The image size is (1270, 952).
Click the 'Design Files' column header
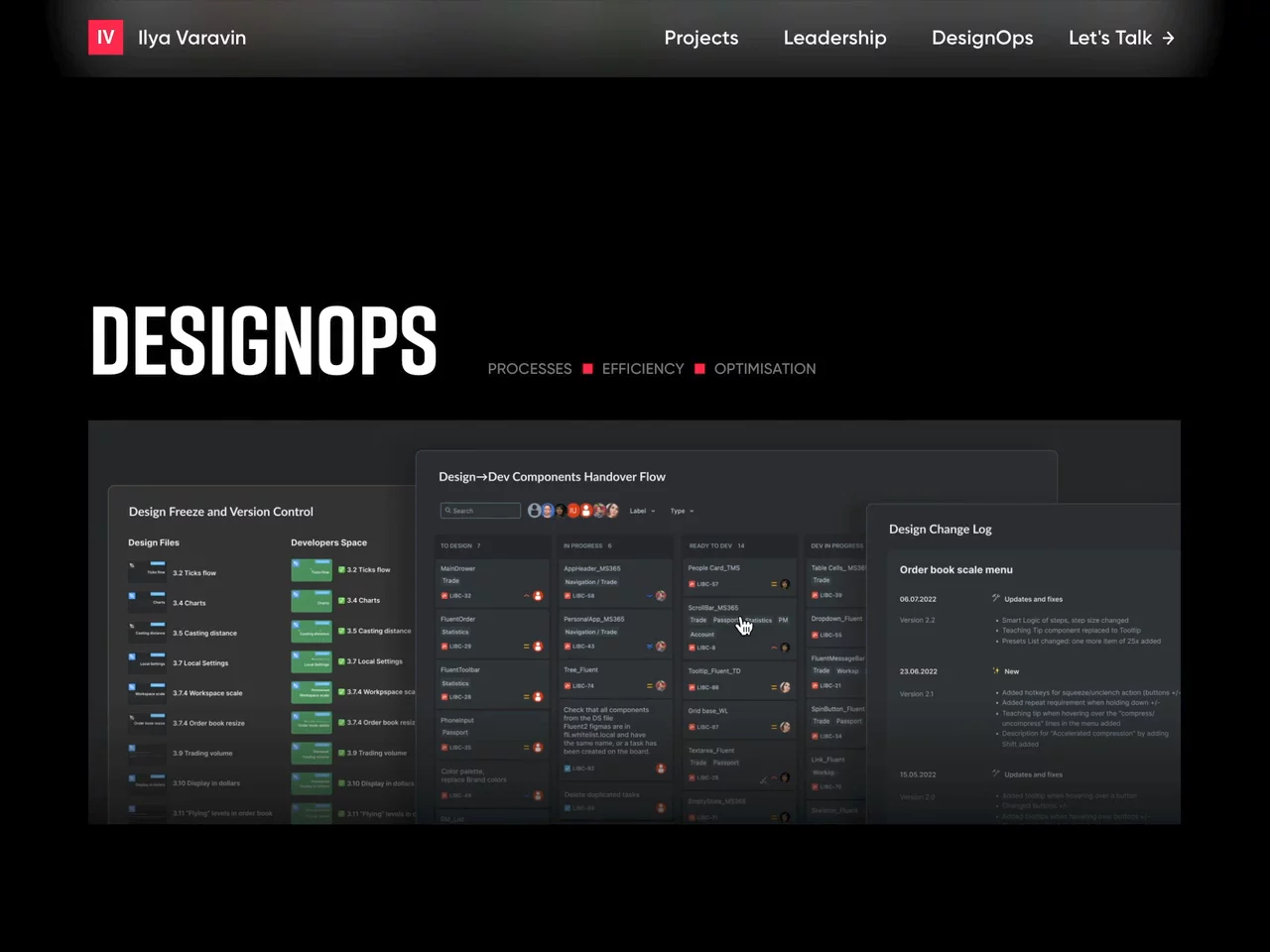pyautogui.click(x=154, y=542)
